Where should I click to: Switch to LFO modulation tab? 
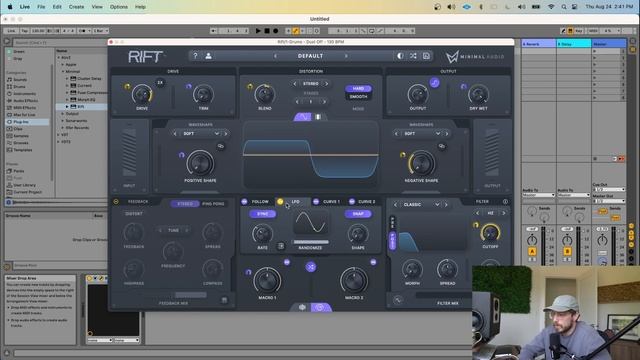coord(295,202)
